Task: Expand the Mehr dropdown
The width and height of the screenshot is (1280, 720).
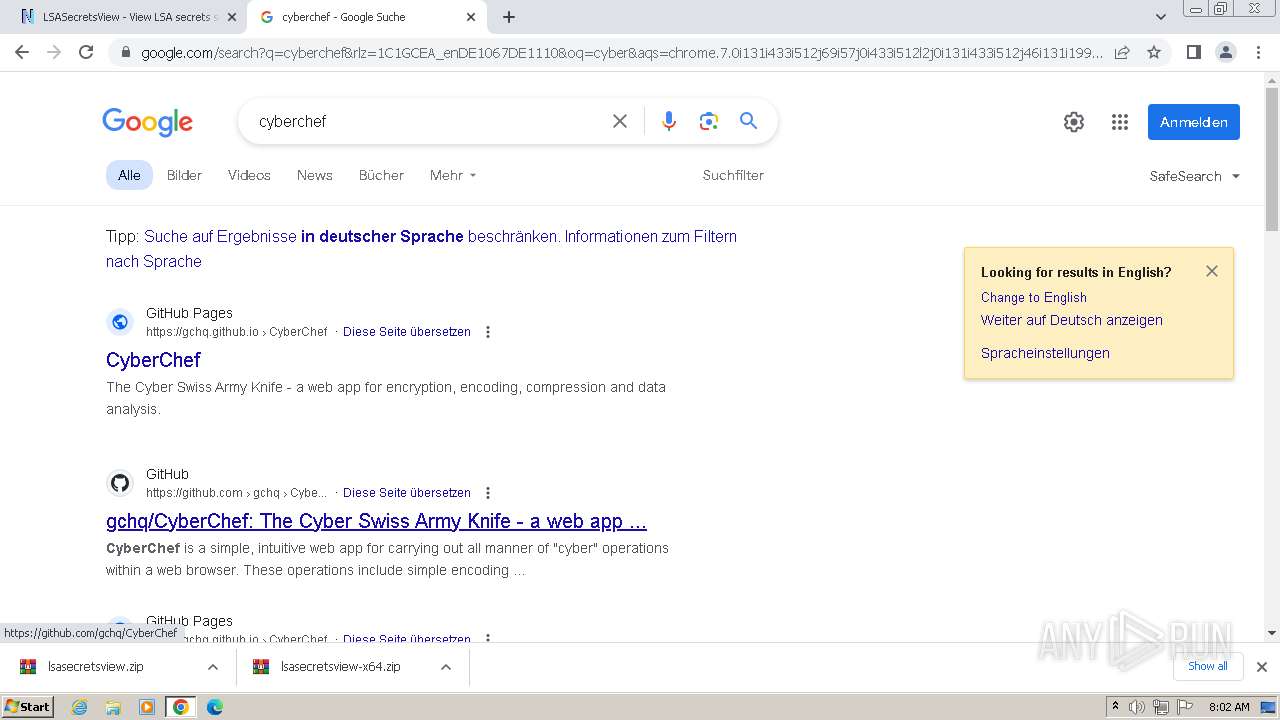Action: (x=453, y=175)
